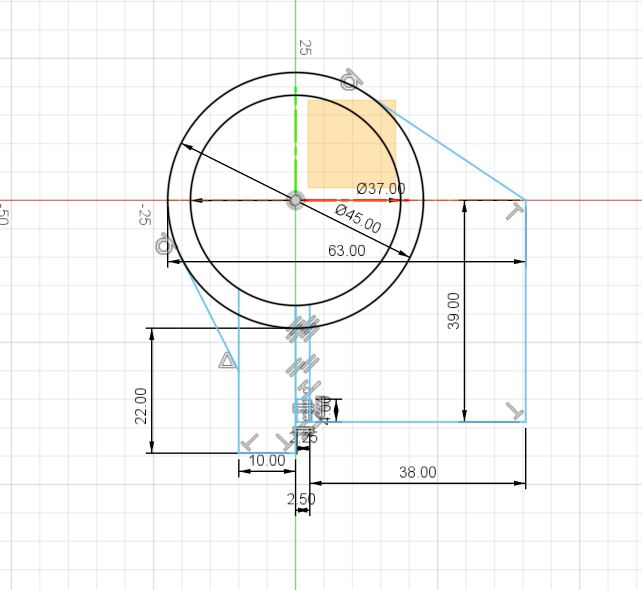Click the 22.00 vertical dimension value
This screenshot has height=590, width=642.
141,406
